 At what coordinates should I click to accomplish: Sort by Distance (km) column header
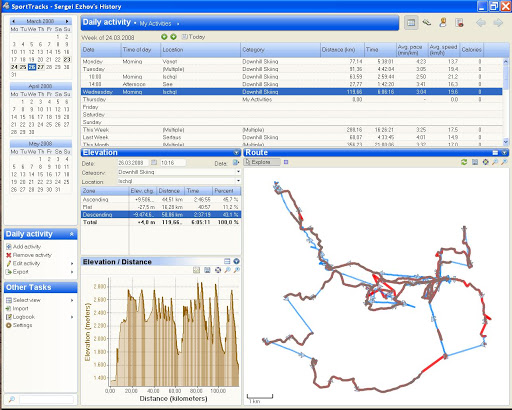(x=342, y=50)
